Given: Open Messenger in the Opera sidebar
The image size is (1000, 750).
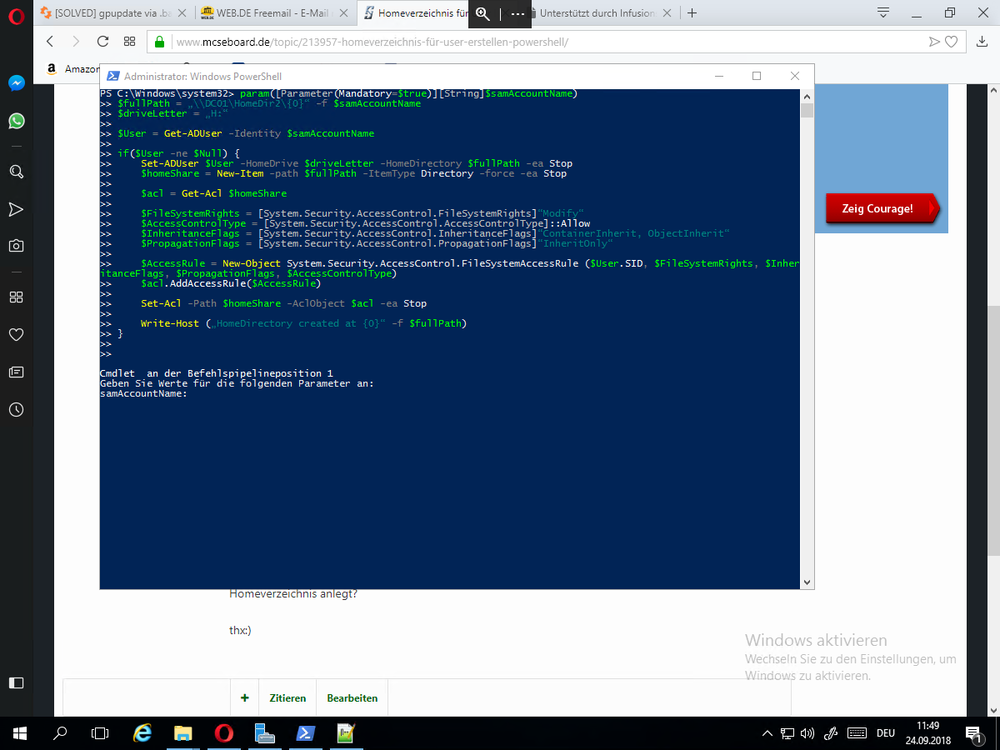Looking at the screenshot, I should pyautogui.click(x=16, y=84).
